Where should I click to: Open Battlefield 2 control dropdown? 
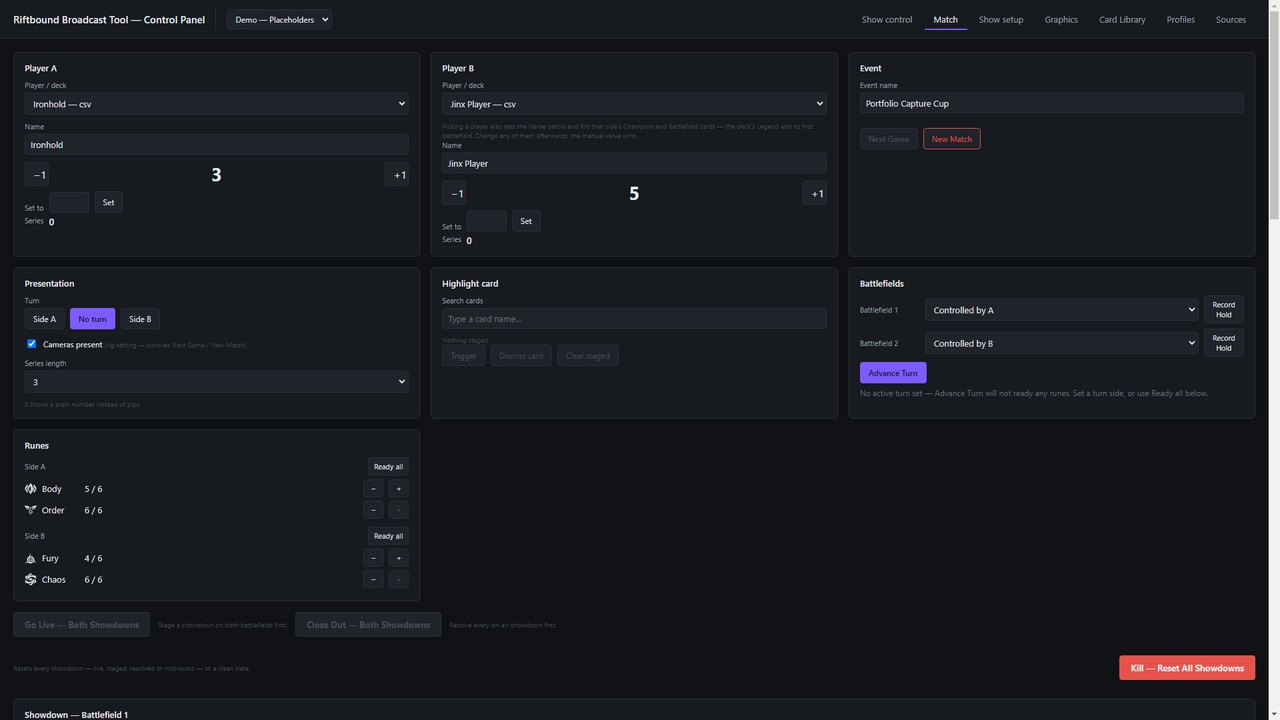(1061, 343)
